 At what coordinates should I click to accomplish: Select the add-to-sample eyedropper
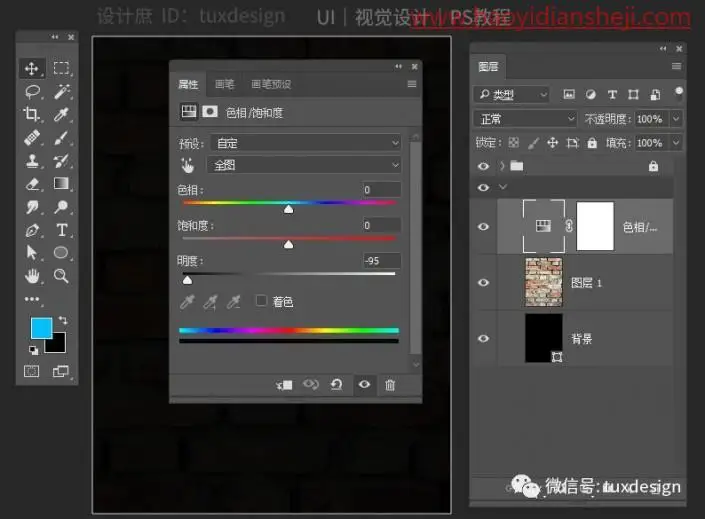point(210,301)
